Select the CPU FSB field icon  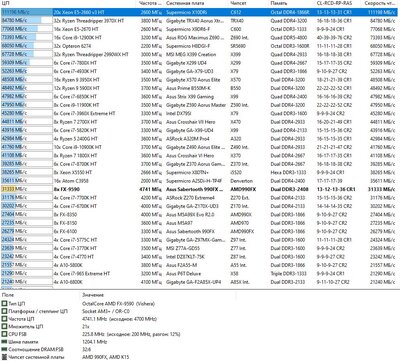[x=4, y=334]
